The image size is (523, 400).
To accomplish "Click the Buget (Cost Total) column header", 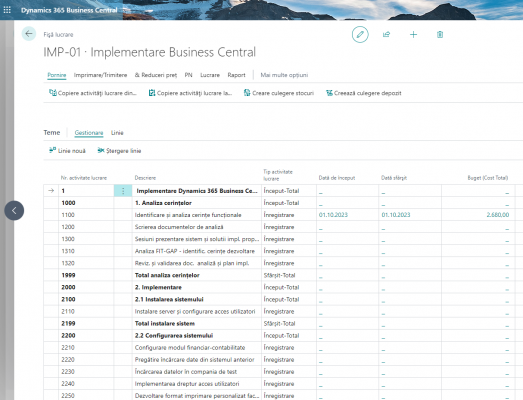I will click(488, 178).
